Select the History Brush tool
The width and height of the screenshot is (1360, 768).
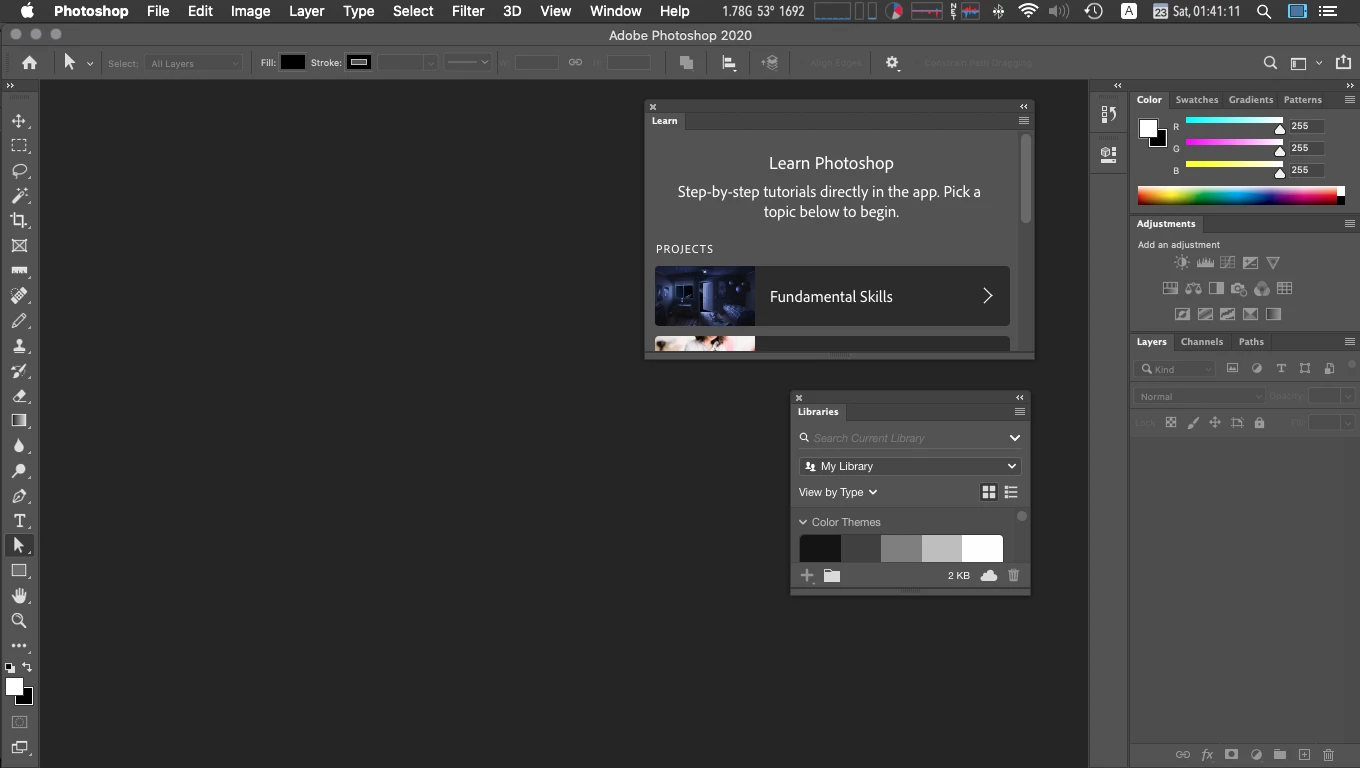pos(19,371)
